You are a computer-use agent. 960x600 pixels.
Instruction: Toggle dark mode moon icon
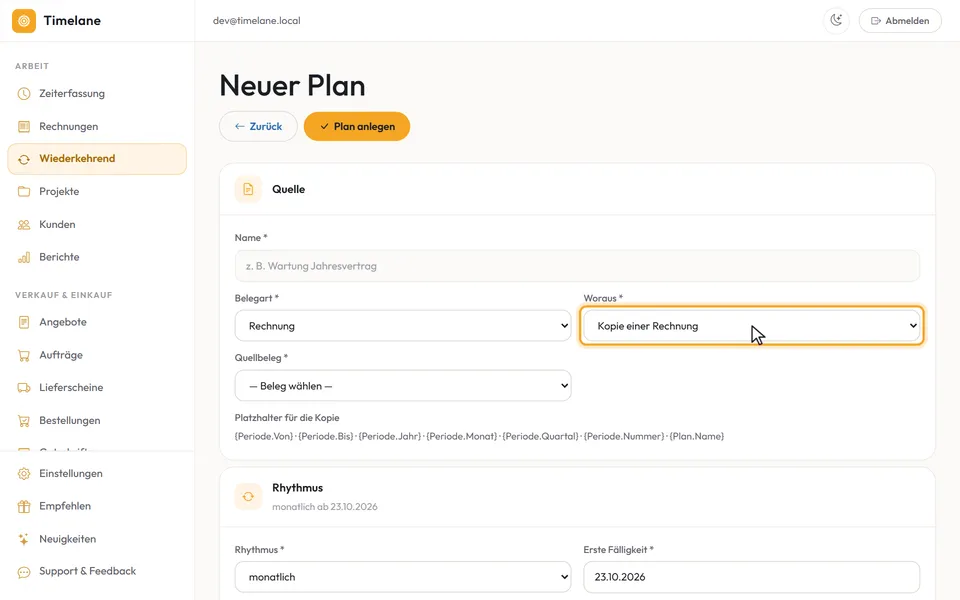point(836,20)
